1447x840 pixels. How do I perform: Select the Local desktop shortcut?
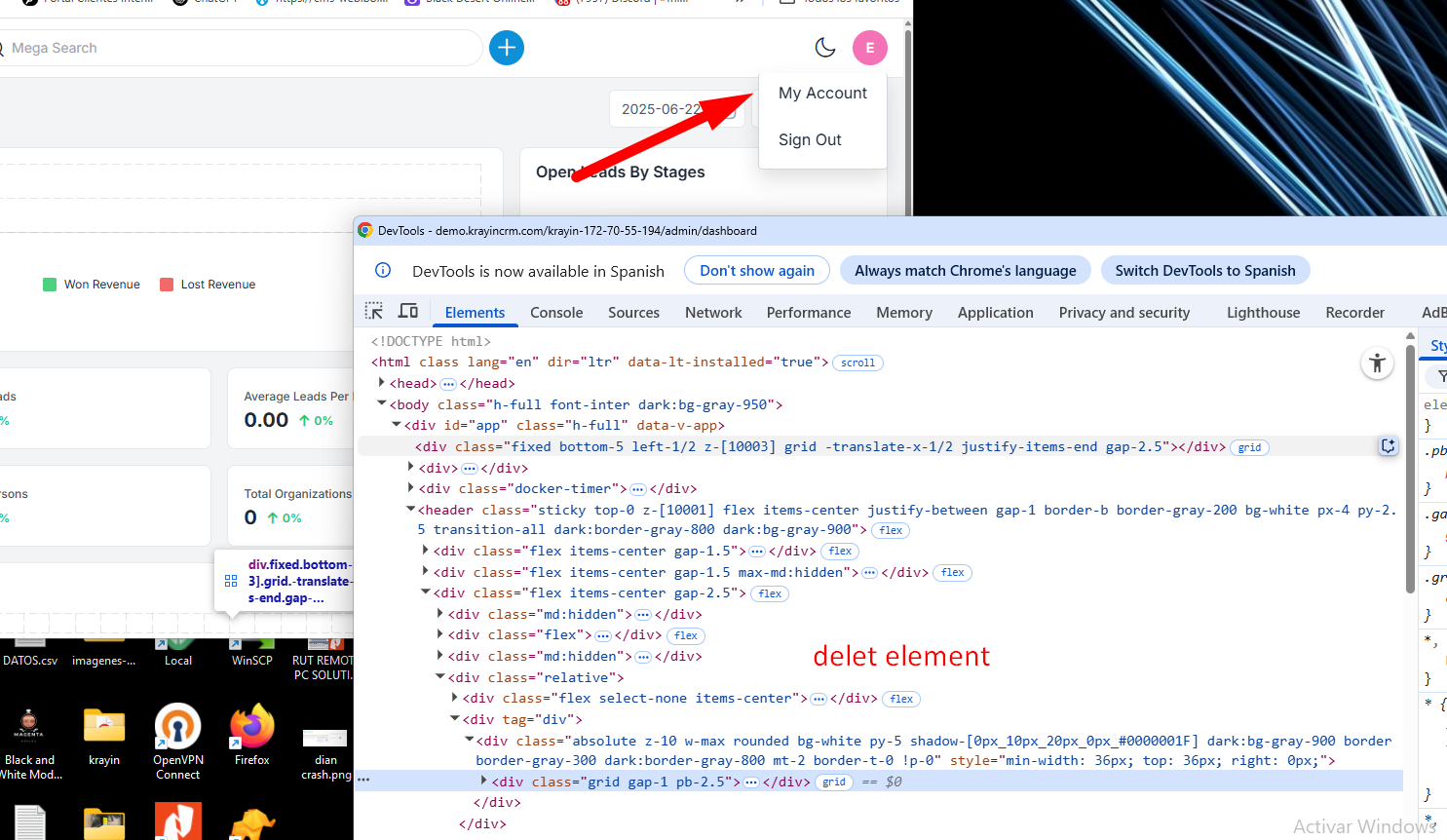click(178, 653)
